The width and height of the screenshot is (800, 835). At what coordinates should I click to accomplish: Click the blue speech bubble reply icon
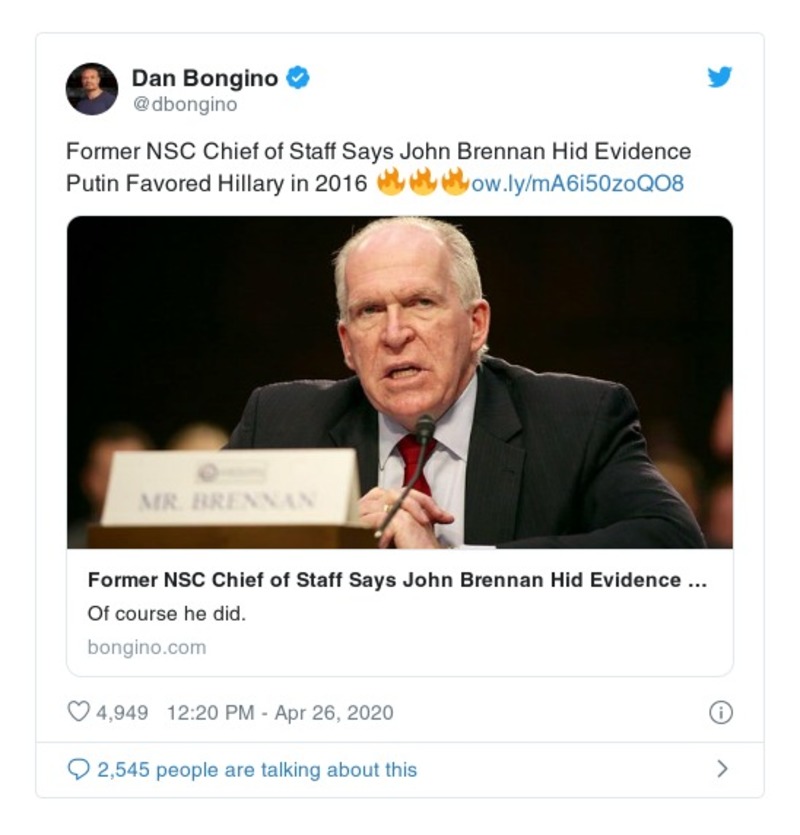point(78,769)
